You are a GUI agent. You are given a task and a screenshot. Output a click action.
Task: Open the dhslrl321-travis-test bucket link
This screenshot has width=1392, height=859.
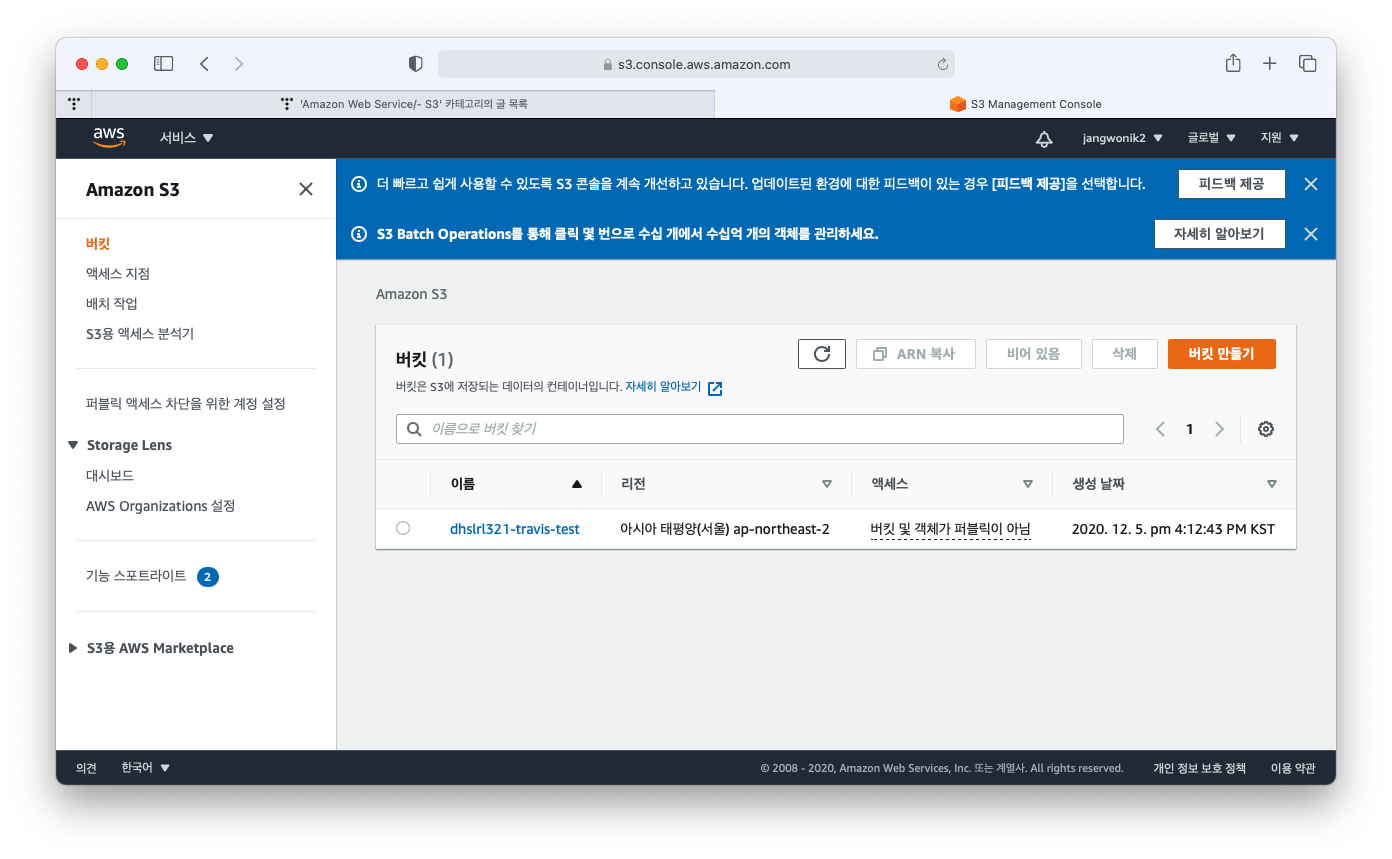tap(515, 529)
